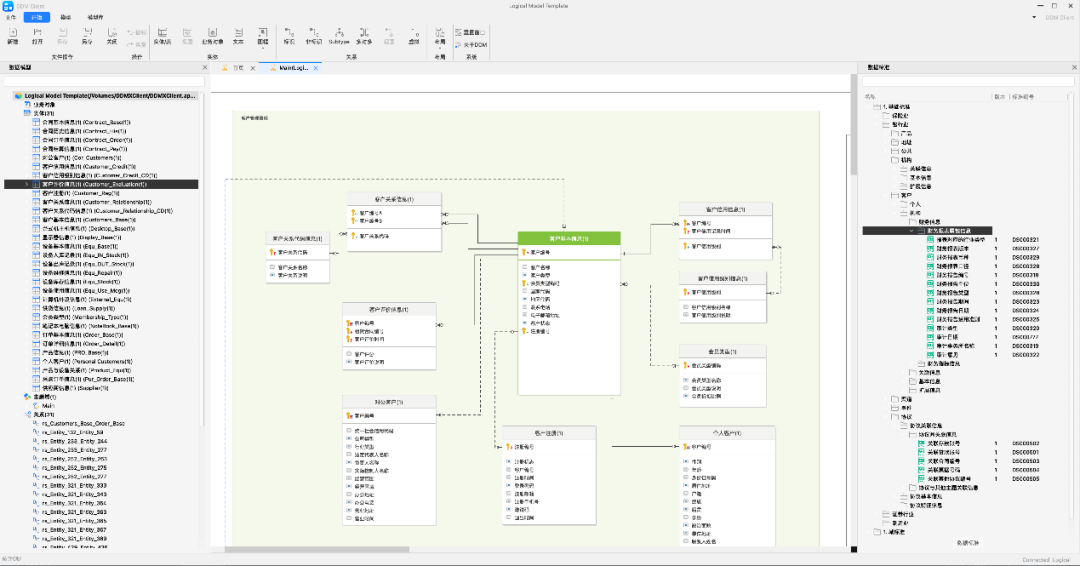Collapse the Logical Model Template root node
Viewport: 1080px width, 566px height.
[8, 96]
